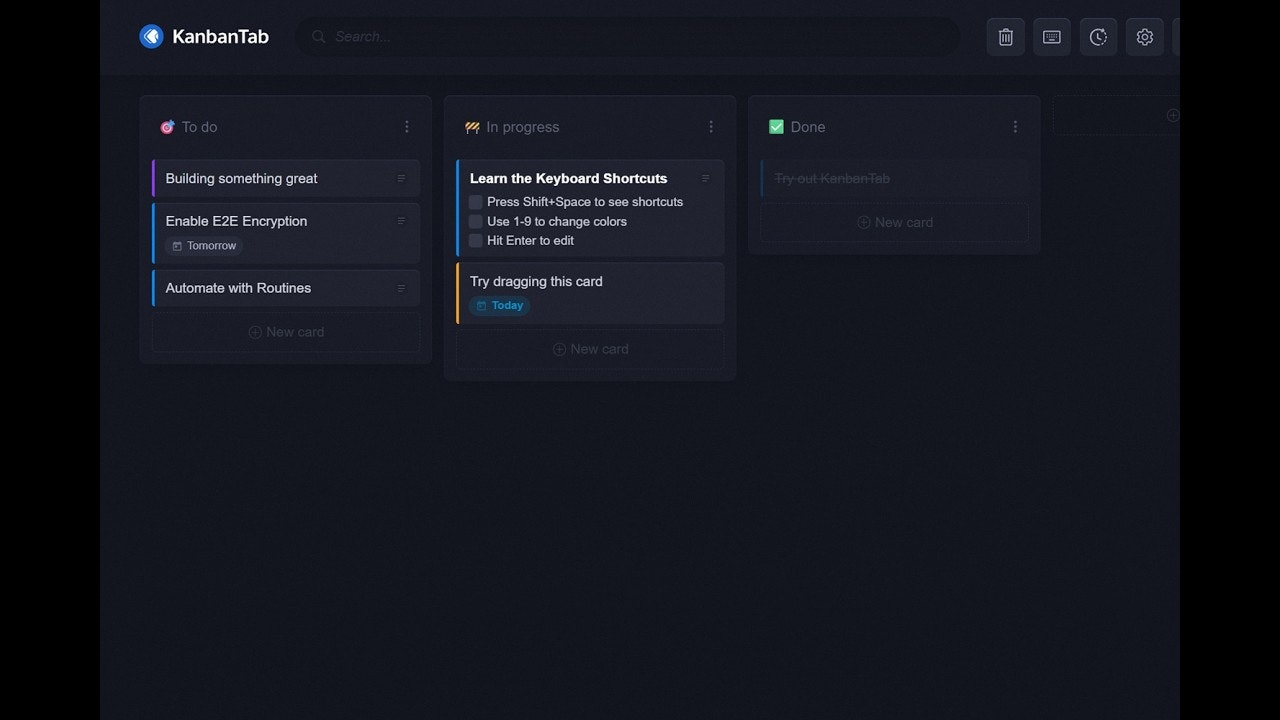Click the handle icon on Building something great
The width and height of the screenshot is (1280, 720).
[x=401, y=179]
